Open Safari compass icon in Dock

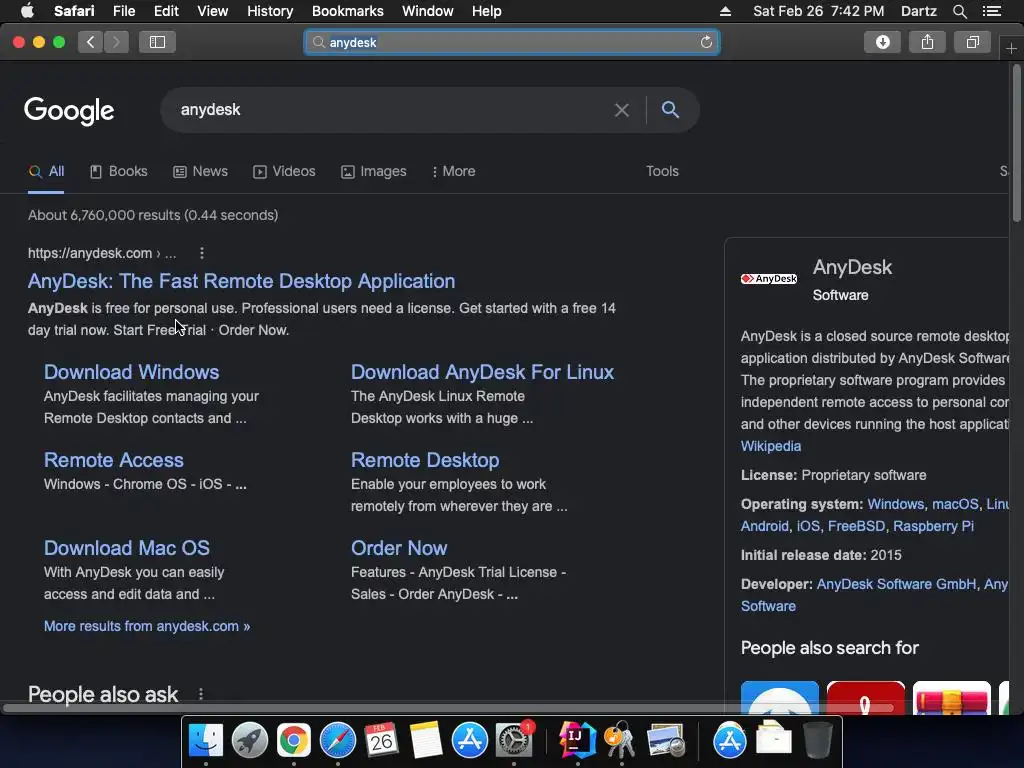(x=338, y=741)
